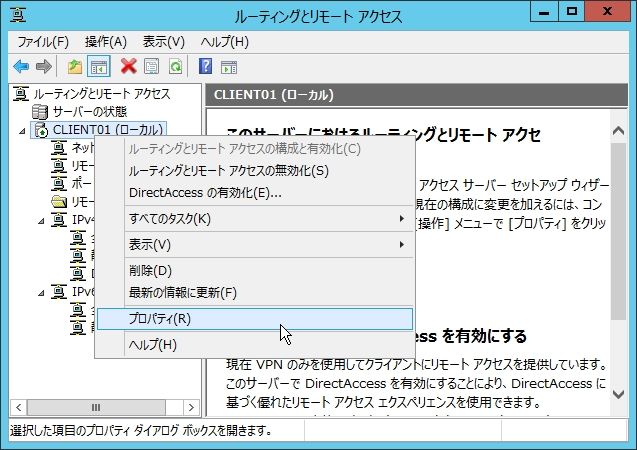Click the green Refresh toolbar icon
The height and width of the screenshot is (450, 637).
[176, 66]
